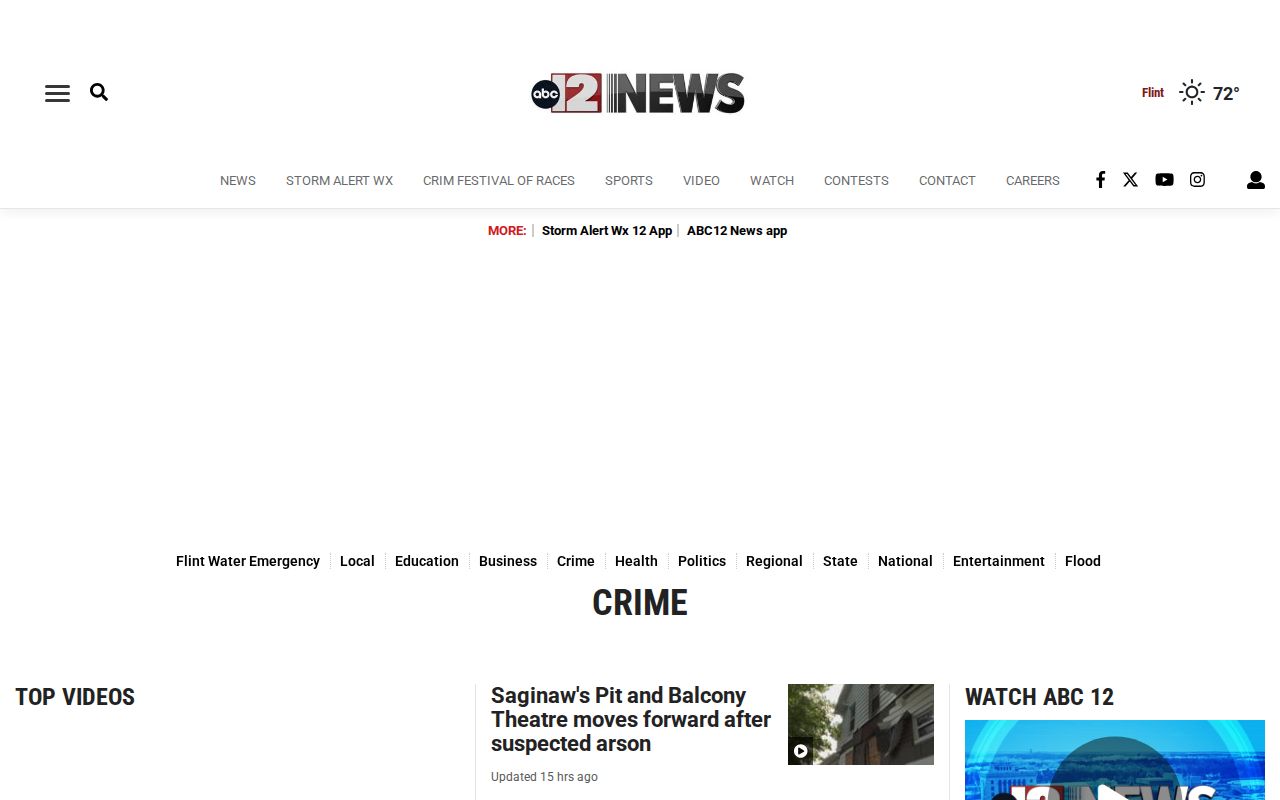The image size is (1280, 800).
Task: Open the Health category
Action: click(x=636, y=561)
